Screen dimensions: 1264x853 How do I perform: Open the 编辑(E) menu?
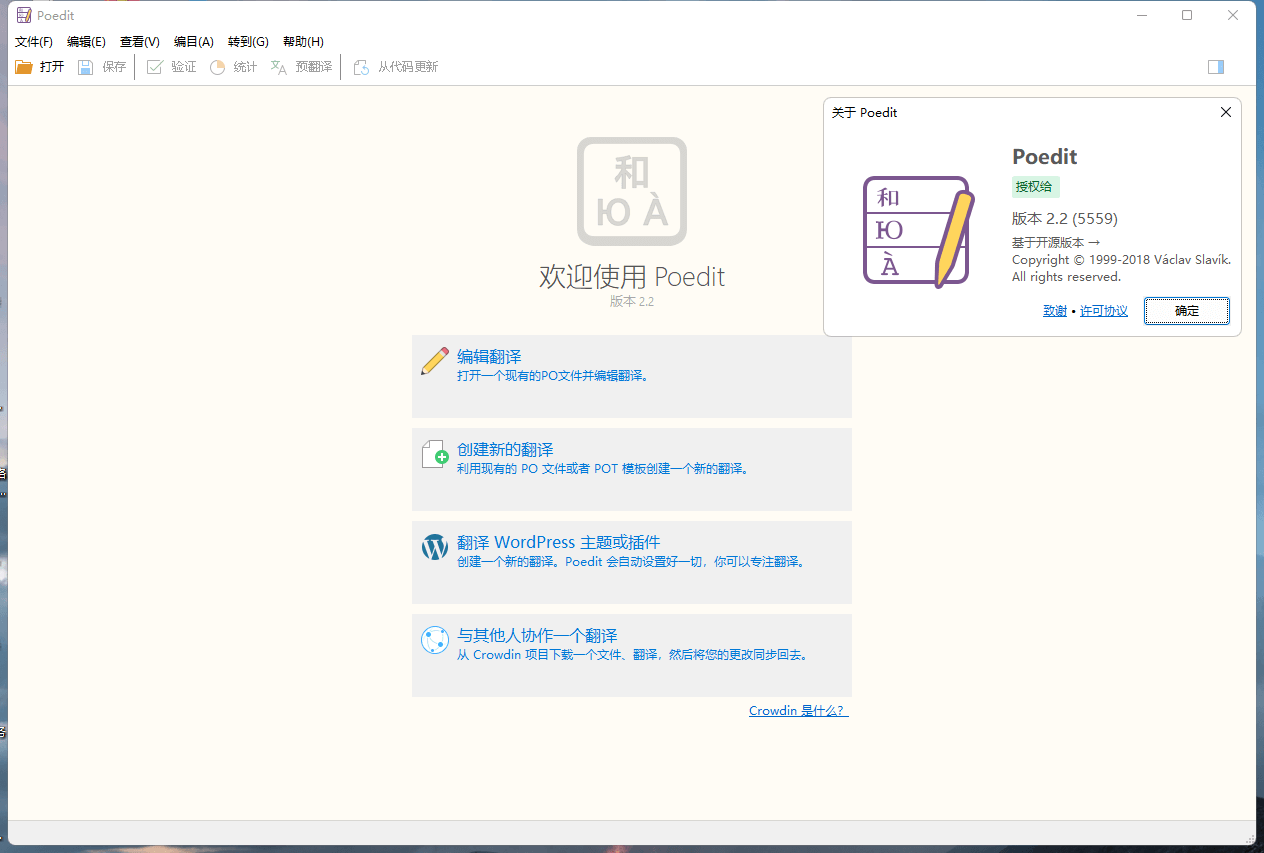coord(86,42)
